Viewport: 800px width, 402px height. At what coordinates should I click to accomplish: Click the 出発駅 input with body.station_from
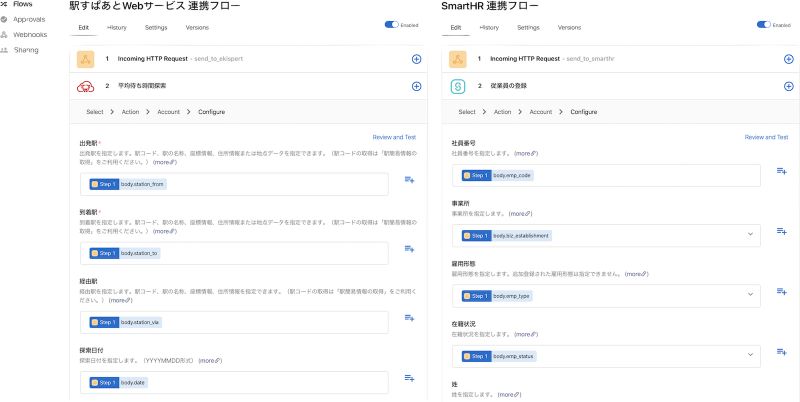234,184
